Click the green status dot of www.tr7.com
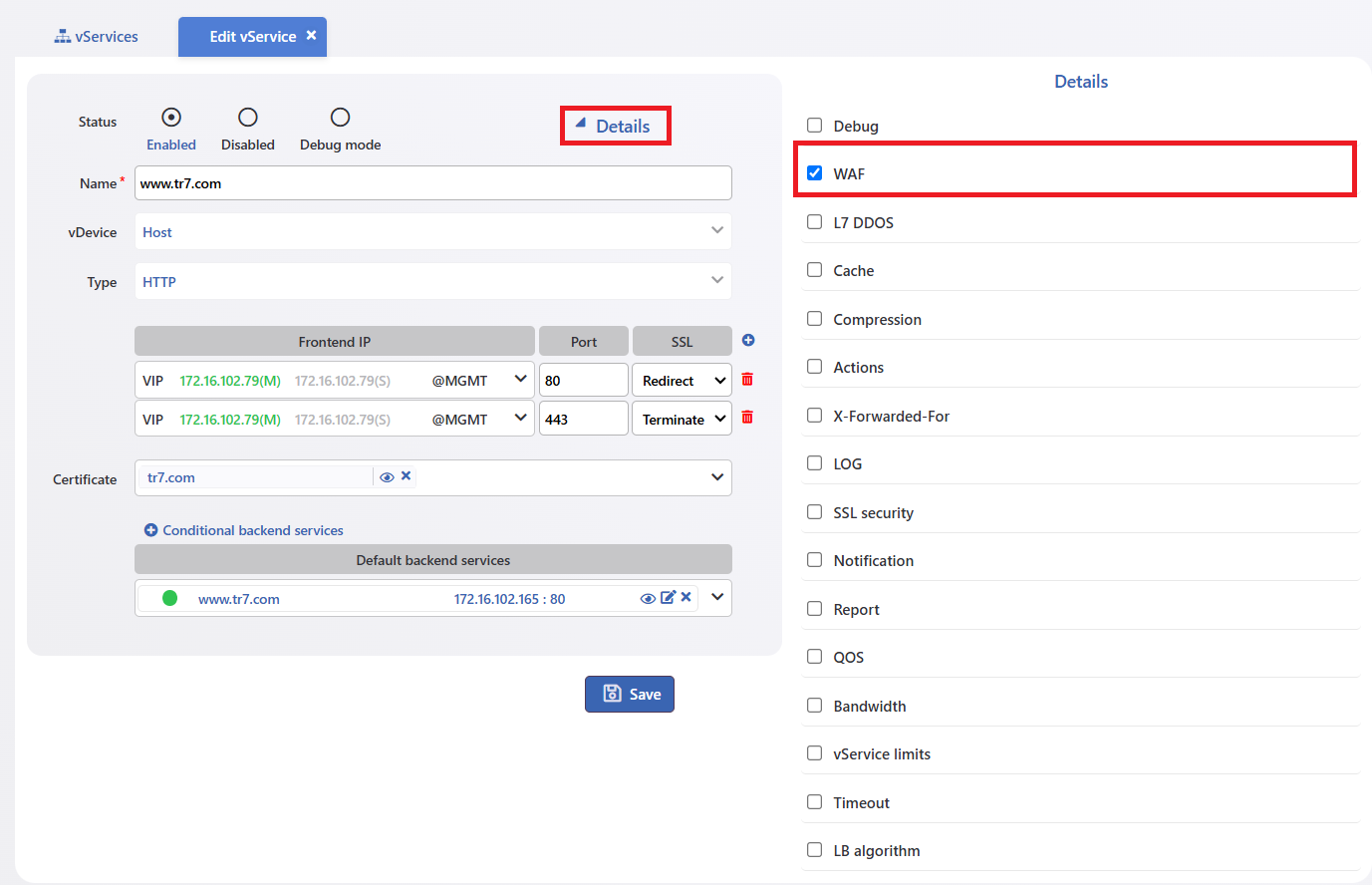Screen dimensions: 1372x885 [169, 598]
